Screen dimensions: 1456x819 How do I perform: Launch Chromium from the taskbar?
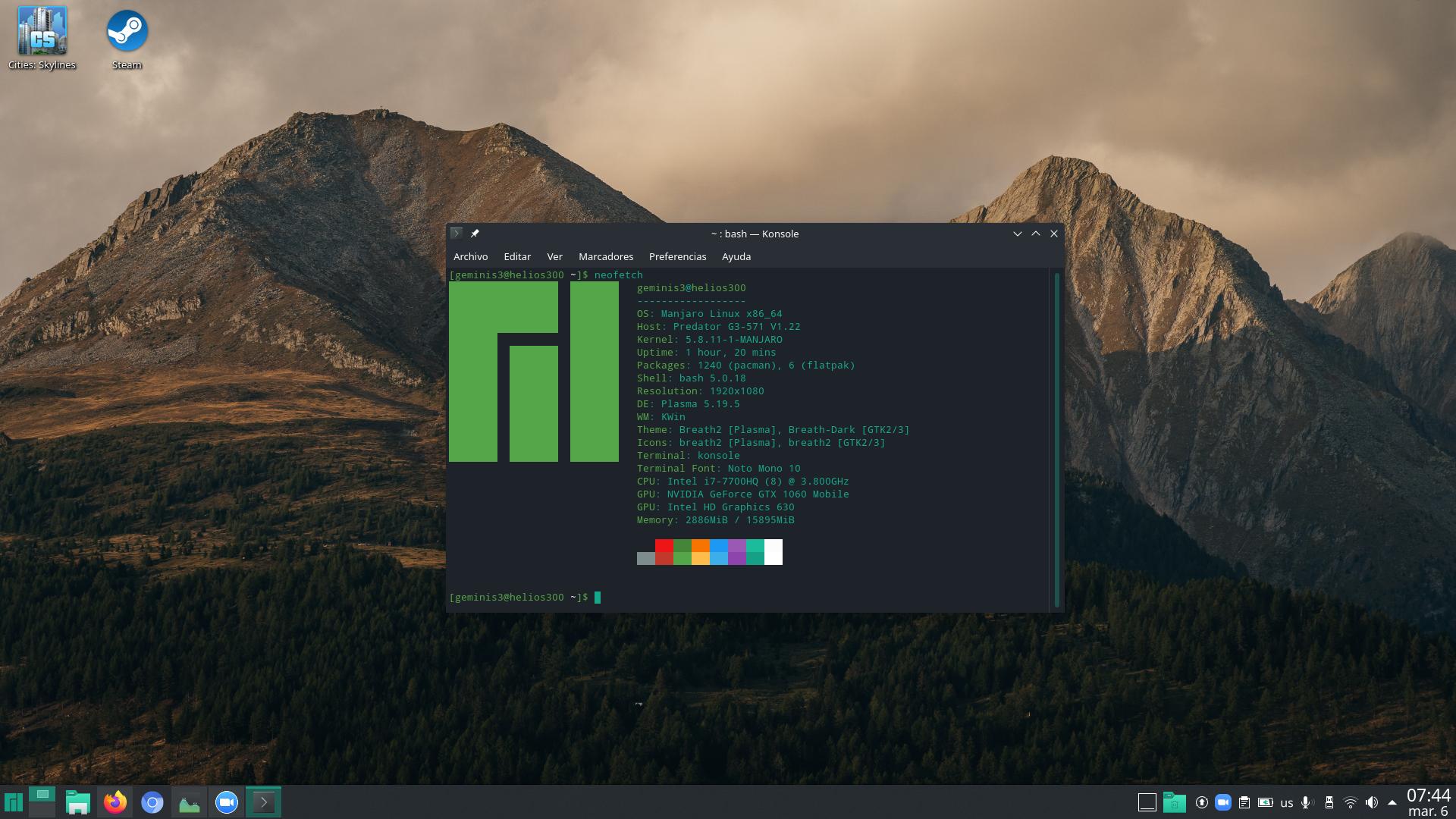coord(152,802)
